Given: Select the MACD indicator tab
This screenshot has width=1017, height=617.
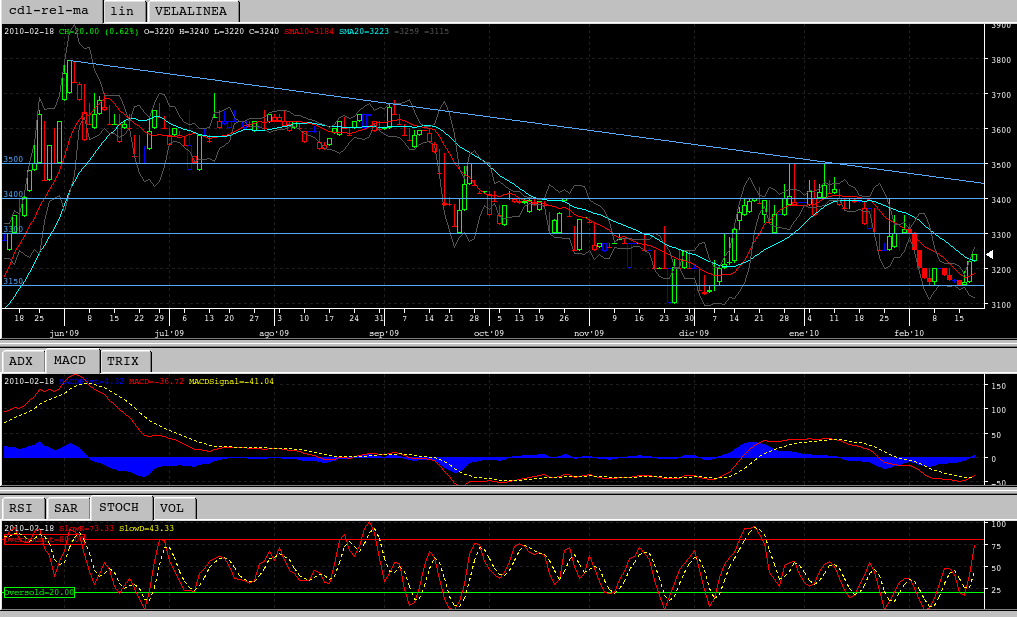Looking at the screenshot, I should pyautogui.click(x=71, y=361).
